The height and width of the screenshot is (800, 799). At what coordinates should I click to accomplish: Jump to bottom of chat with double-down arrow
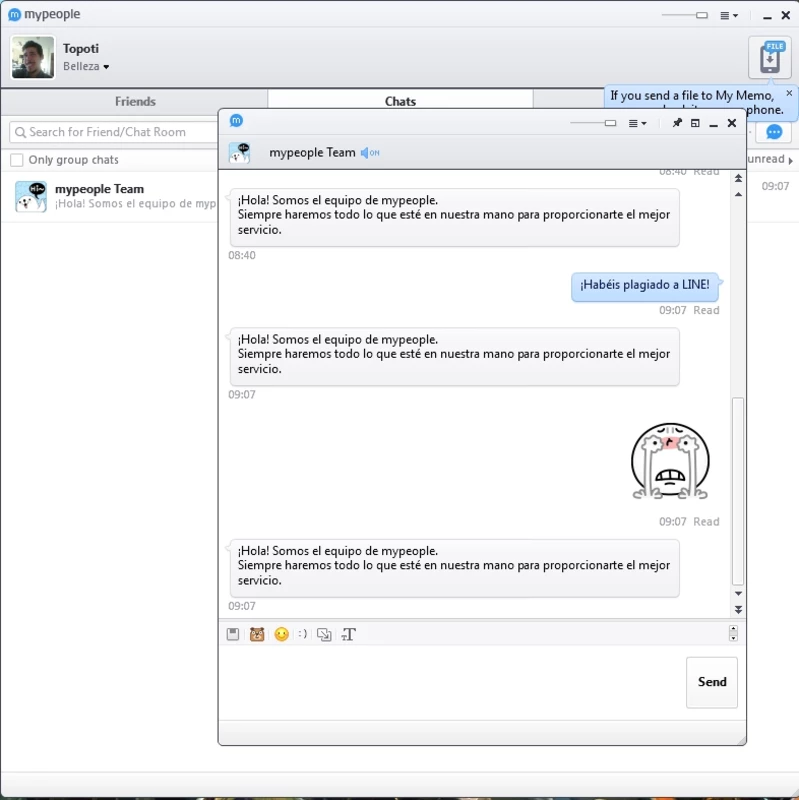pyautogui.click(x=738, y=610)
